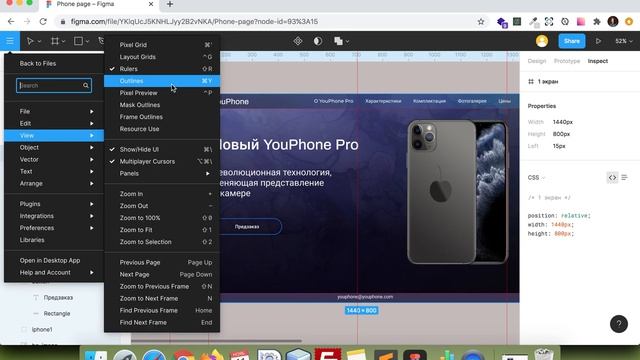640x360 pixels.
Task: Open the Figma main menu hamburger icon
Action: point(10,41)
